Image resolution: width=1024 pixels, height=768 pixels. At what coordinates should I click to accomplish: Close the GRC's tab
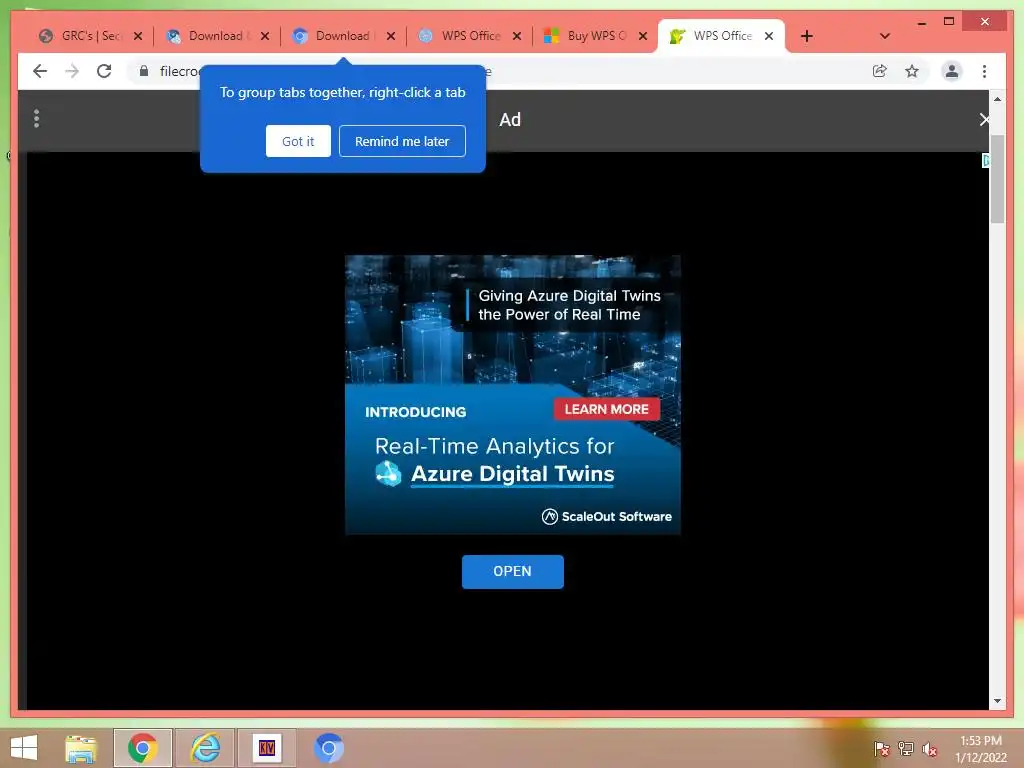[138, 36]
